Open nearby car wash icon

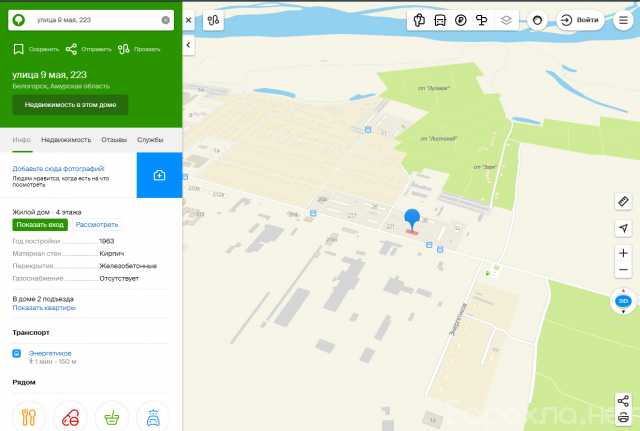[153, 417]
